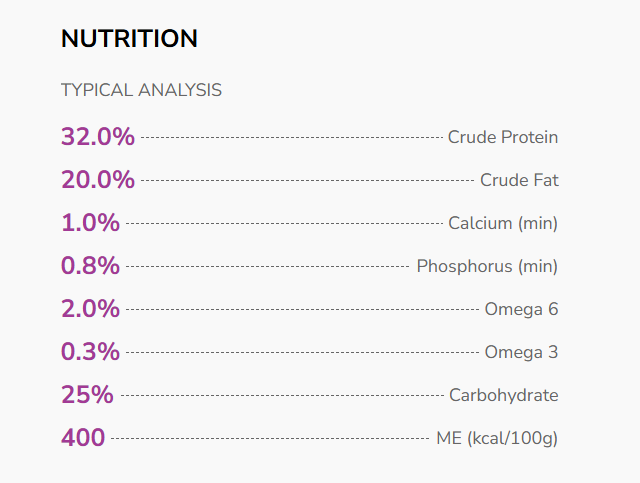Click the NUTRITION heading

pos(129,39)
